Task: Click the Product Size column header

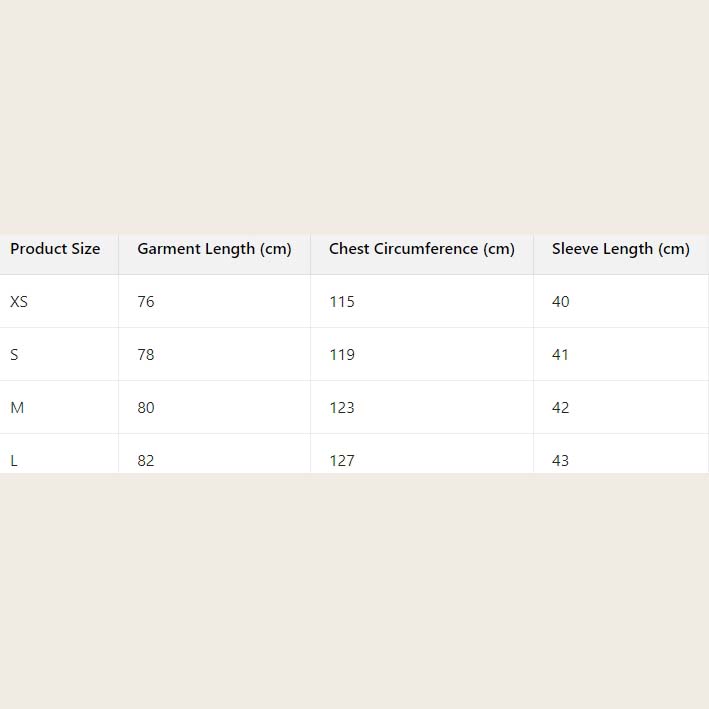Action: (55, 249)
